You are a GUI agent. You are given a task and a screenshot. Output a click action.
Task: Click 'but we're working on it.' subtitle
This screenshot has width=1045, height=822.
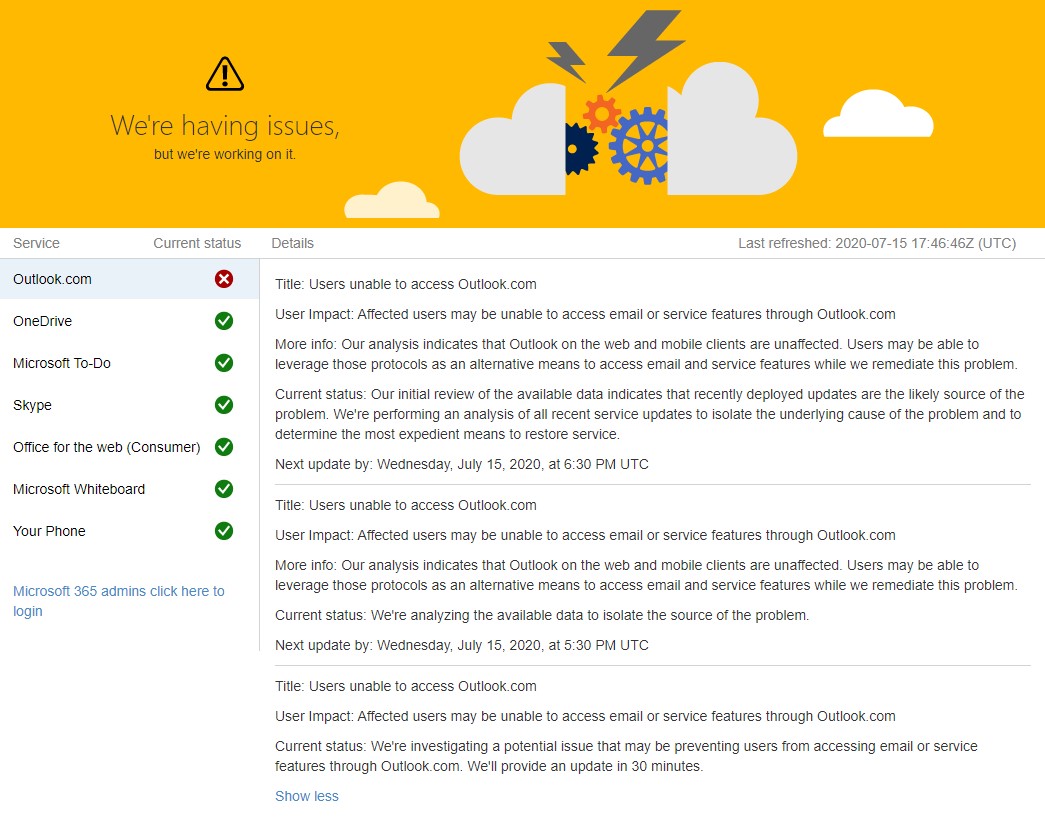tap(225, 154)
